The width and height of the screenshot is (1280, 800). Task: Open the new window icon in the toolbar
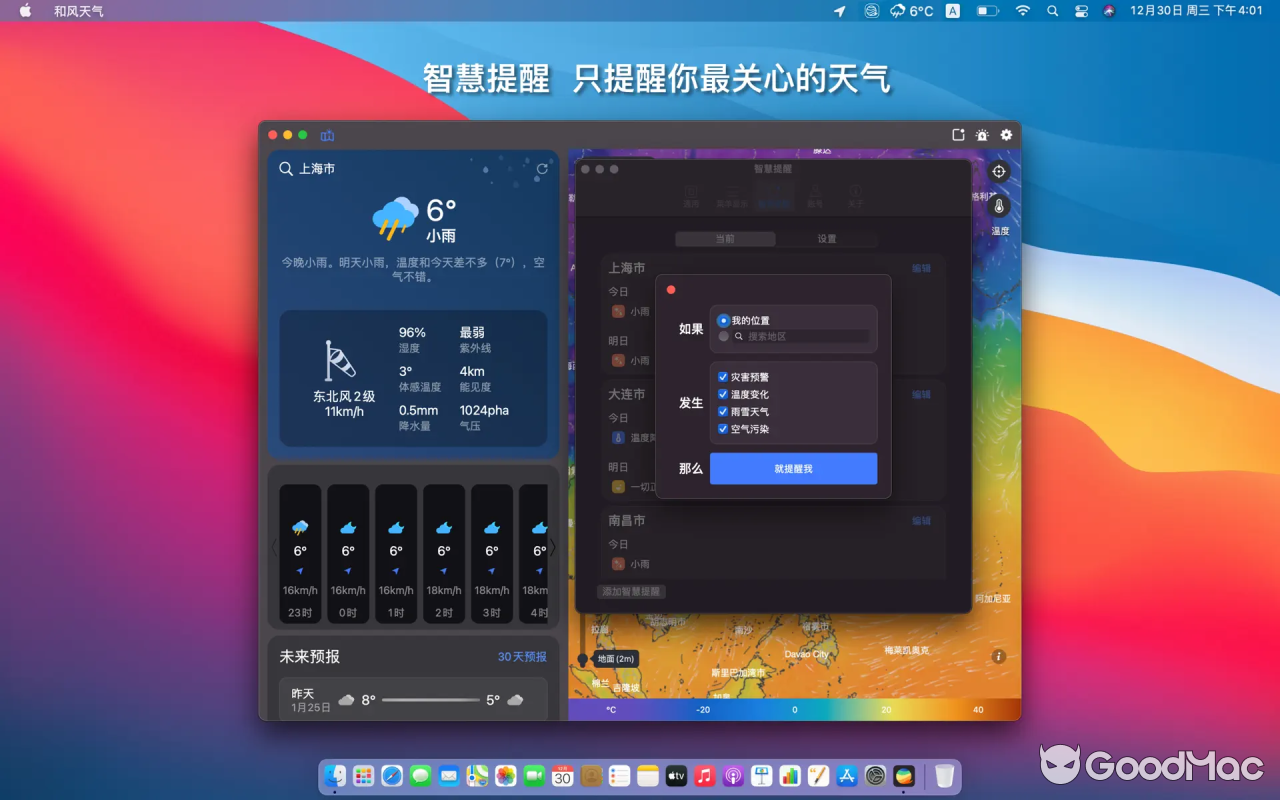(x=957, y=134)
